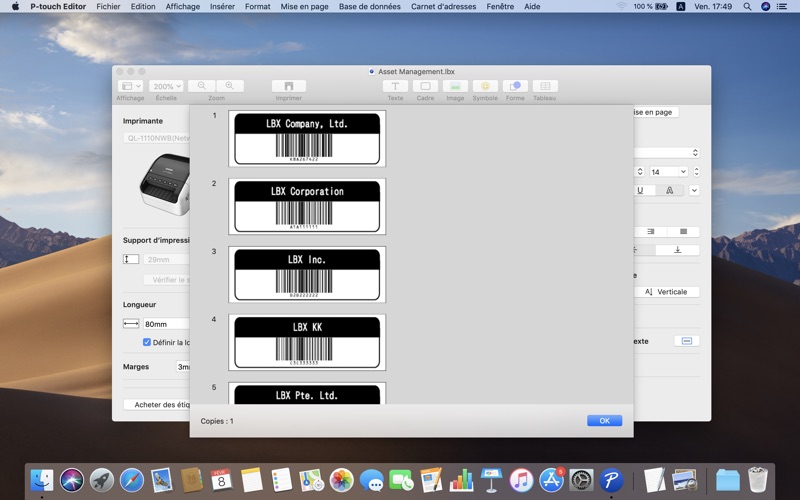The height and width of the screenshot is (500, 800).
Task: Open the Base de données menu
Action: (370, 7)
